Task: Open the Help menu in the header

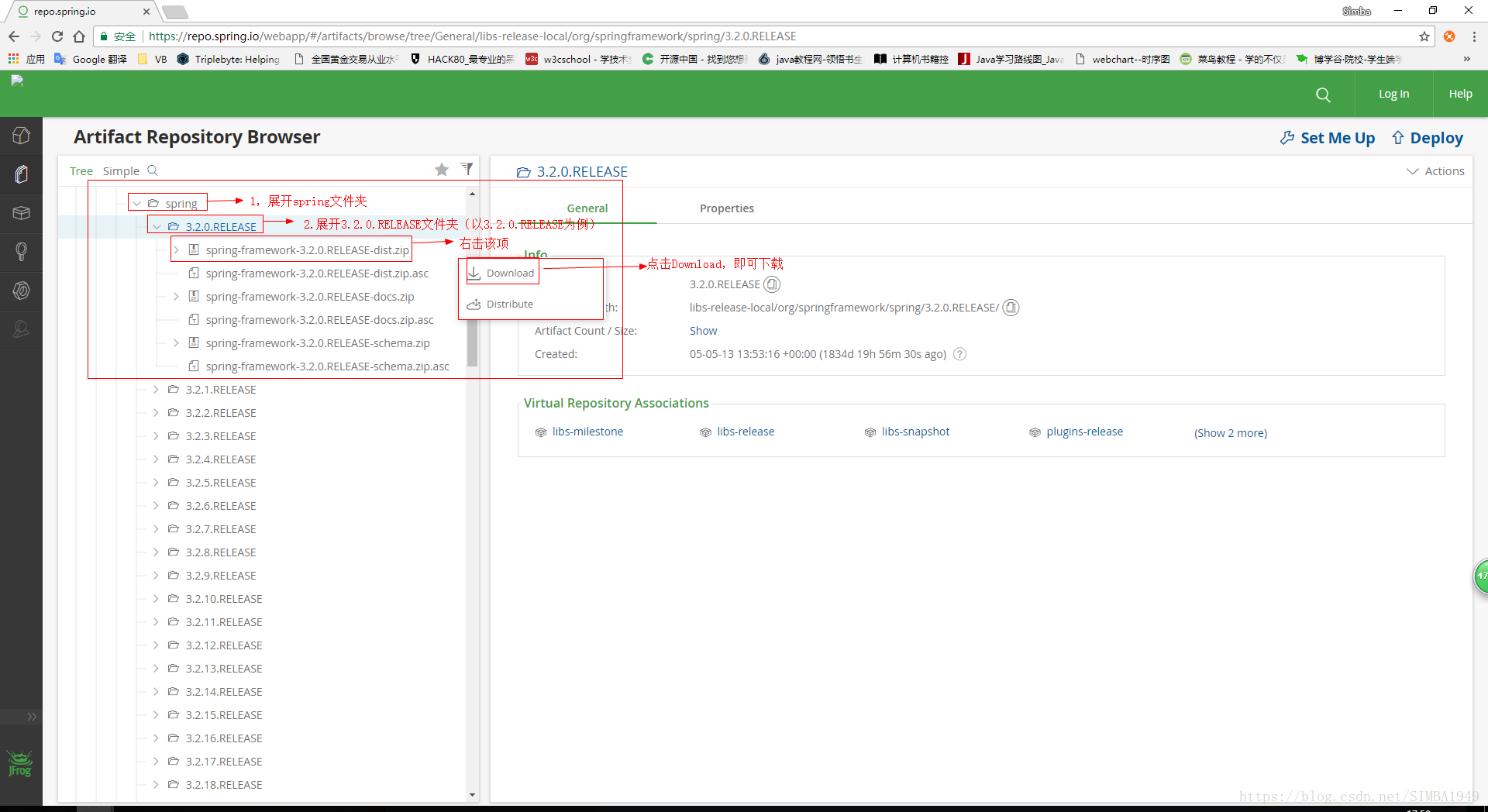Action: [x=1460, y=94]
